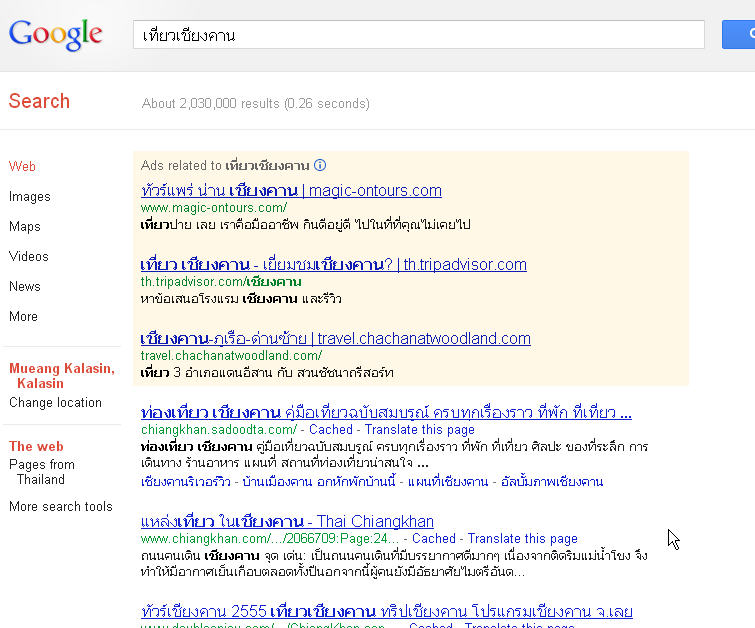Open ทัวร์เชียงคาน 2555 result title
755x628 pixels.
(x=387, y=612)
